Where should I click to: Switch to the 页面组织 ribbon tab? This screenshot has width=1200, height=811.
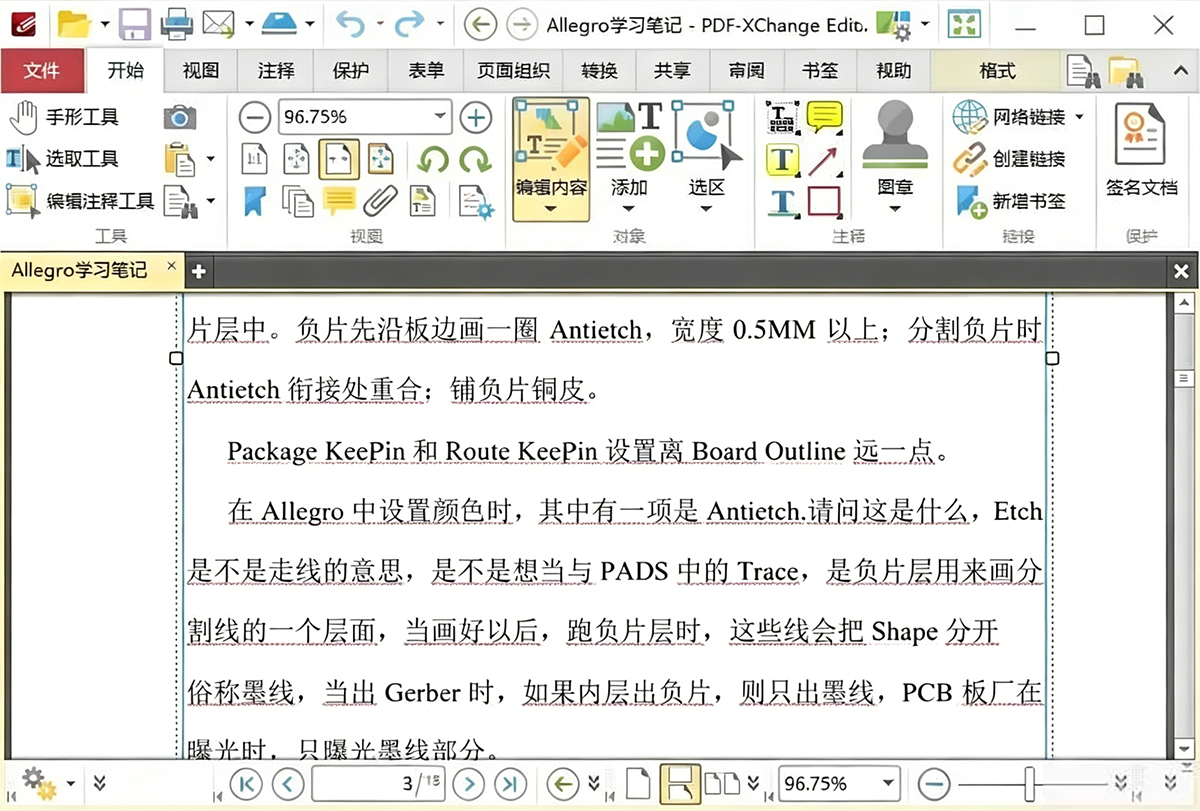click(514, 71)
